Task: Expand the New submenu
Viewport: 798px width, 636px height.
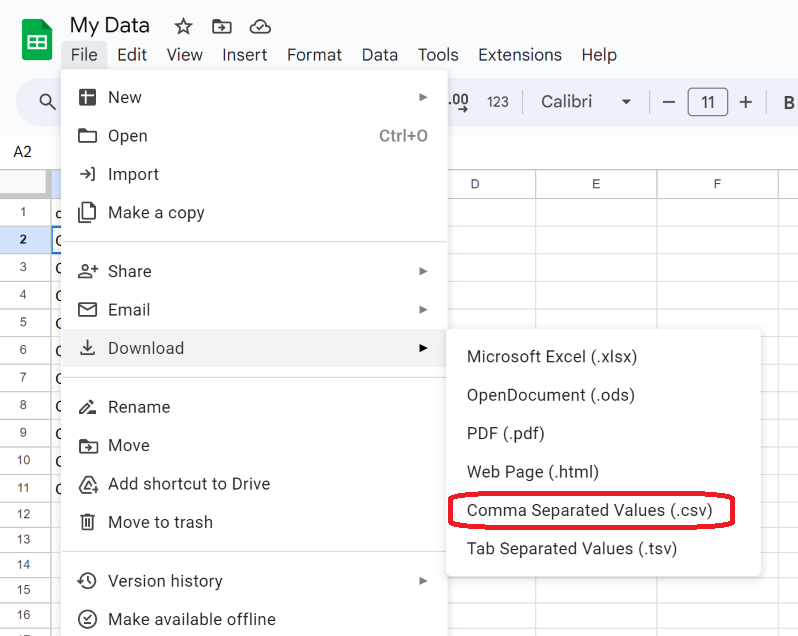Action: (x=254, y=97)
